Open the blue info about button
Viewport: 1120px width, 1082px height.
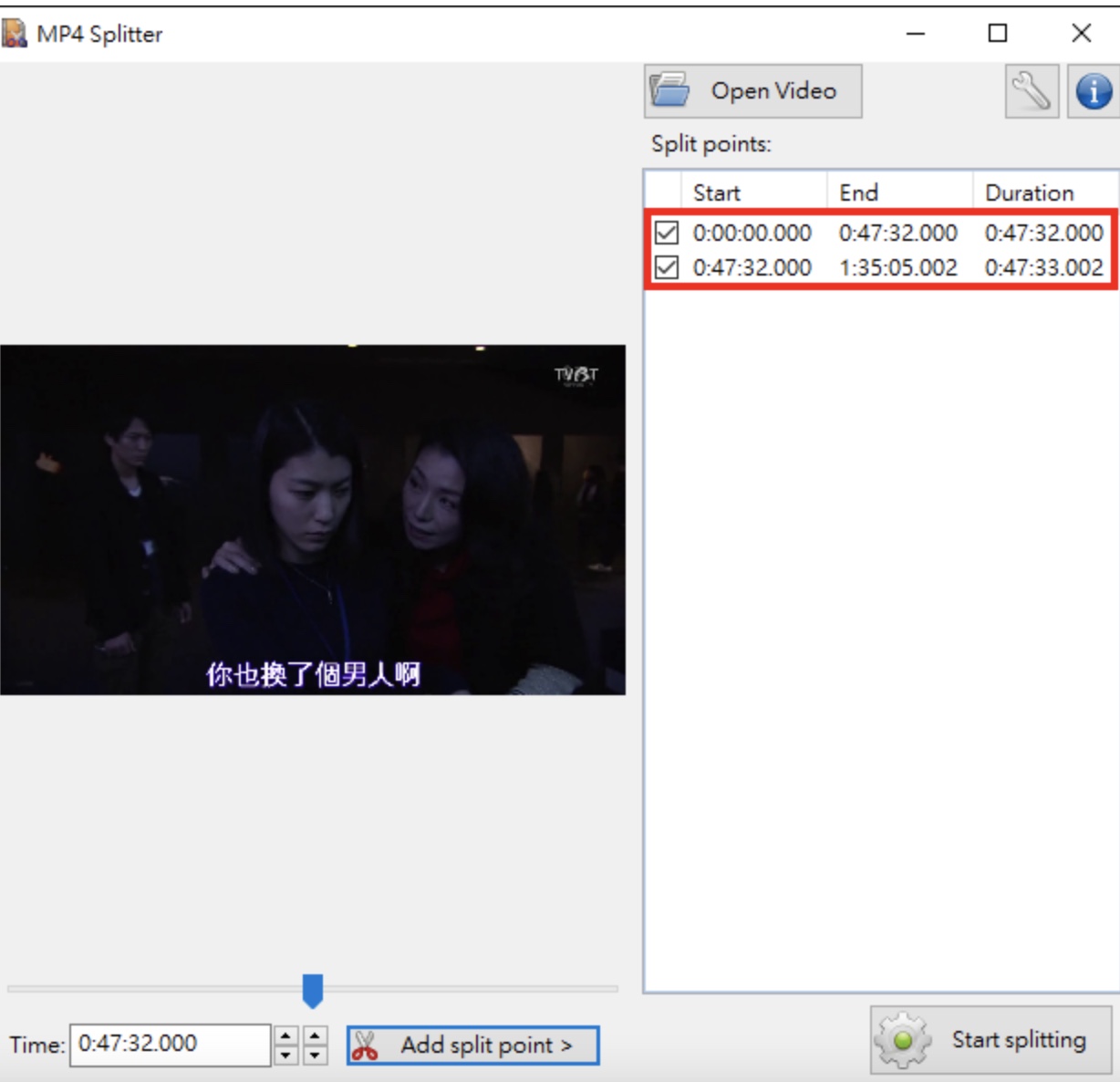tap(1094, 91)
